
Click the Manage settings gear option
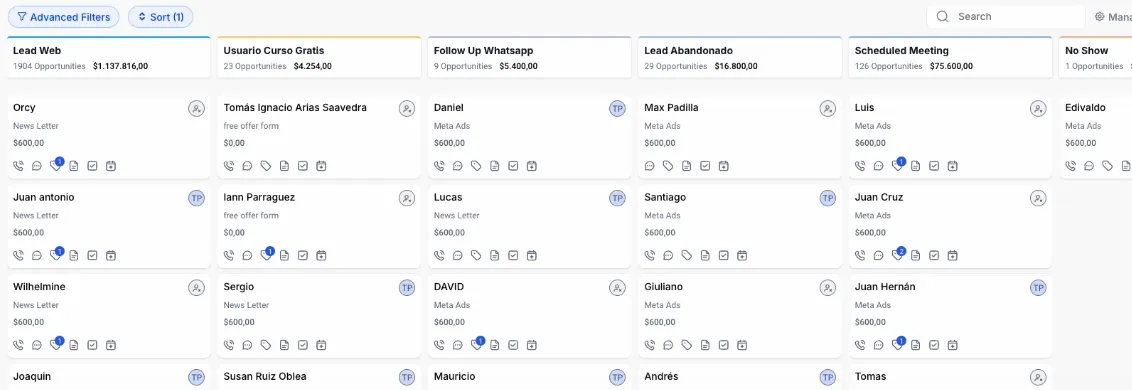tap(1113, 17)
